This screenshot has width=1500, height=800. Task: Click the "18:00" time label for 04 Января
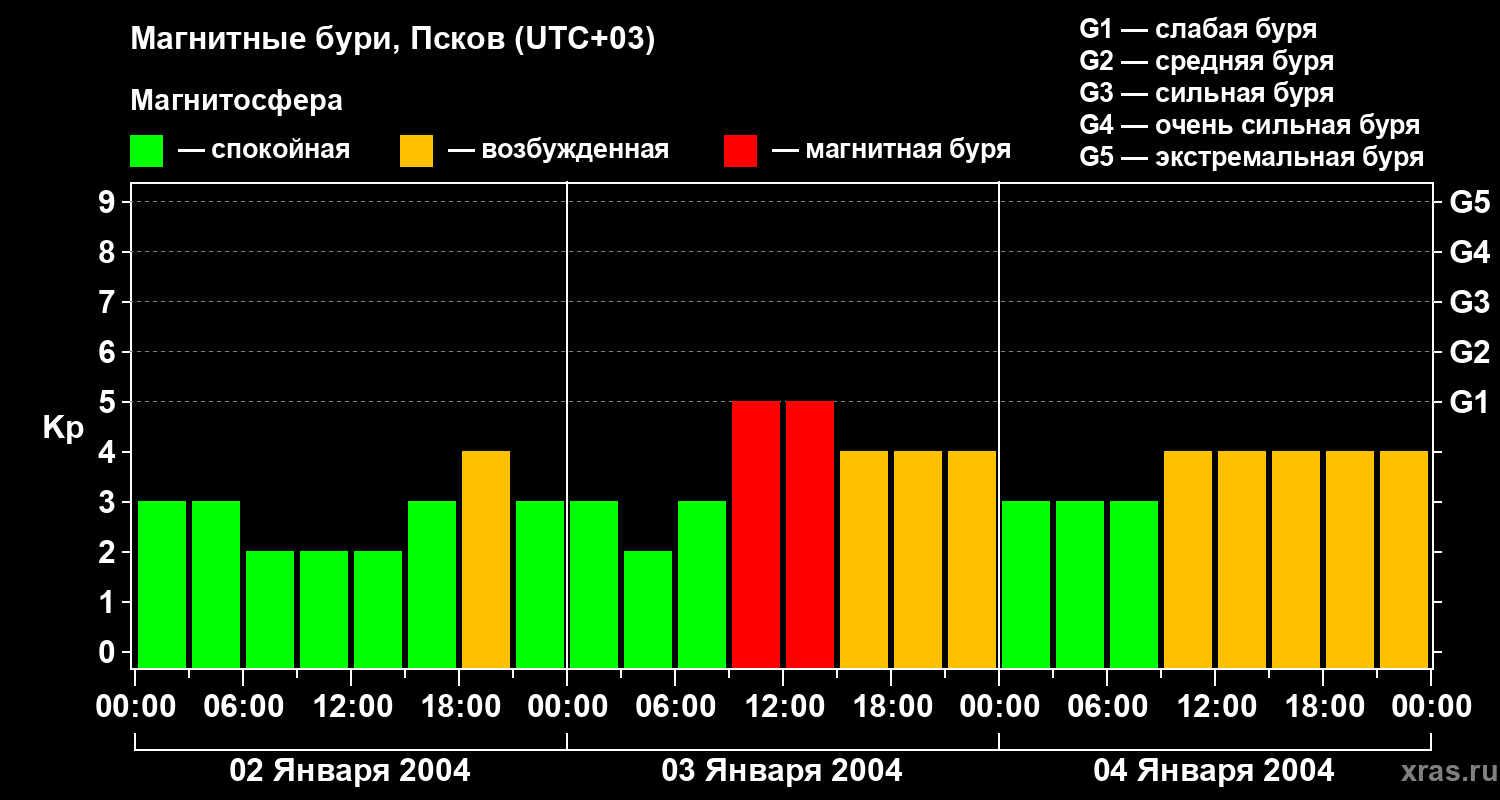coord(1323,706)
